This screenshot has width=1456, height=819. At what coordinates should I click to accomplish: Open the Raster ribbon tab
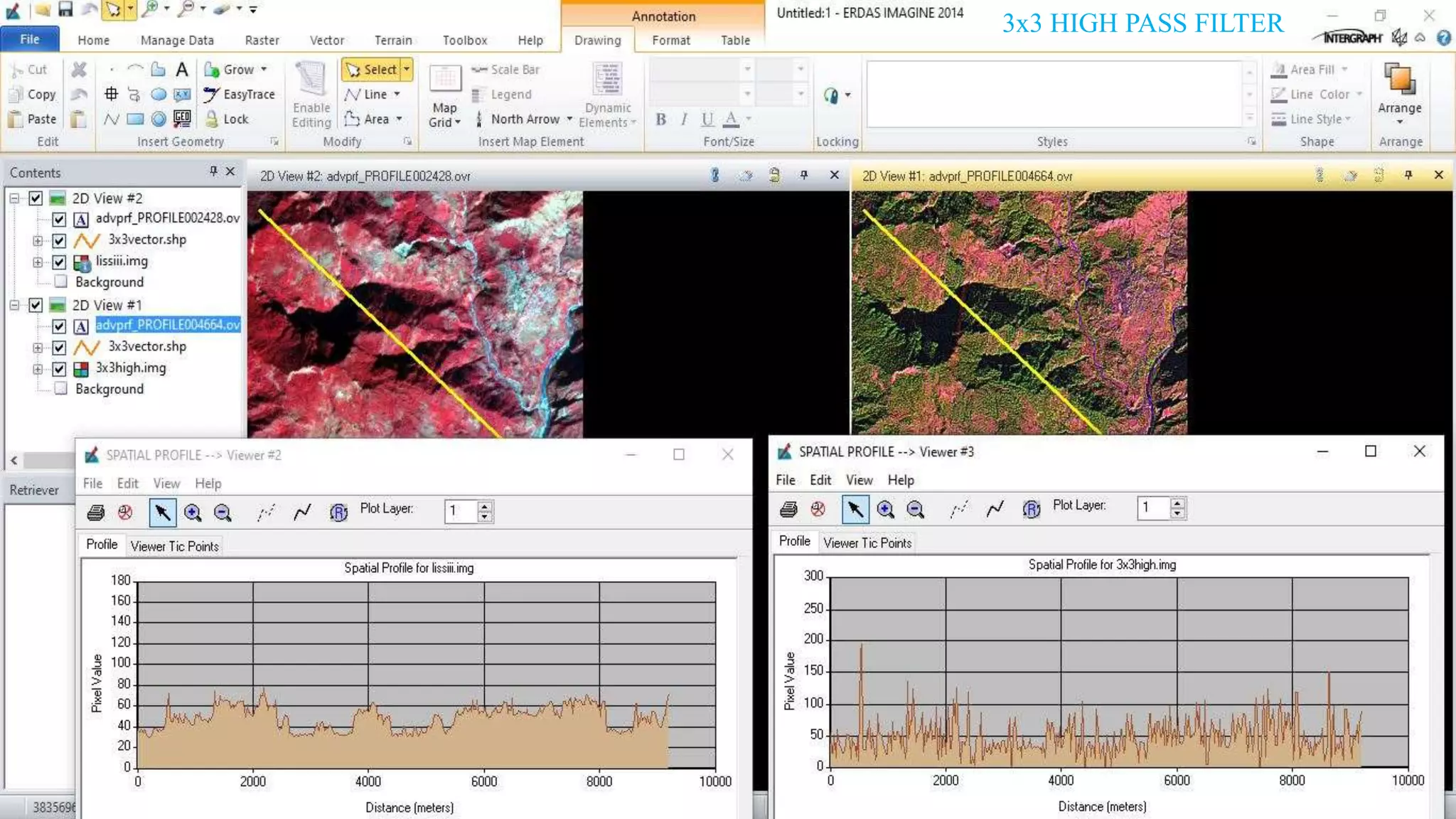pyautogui.click(x=262, y=41)
